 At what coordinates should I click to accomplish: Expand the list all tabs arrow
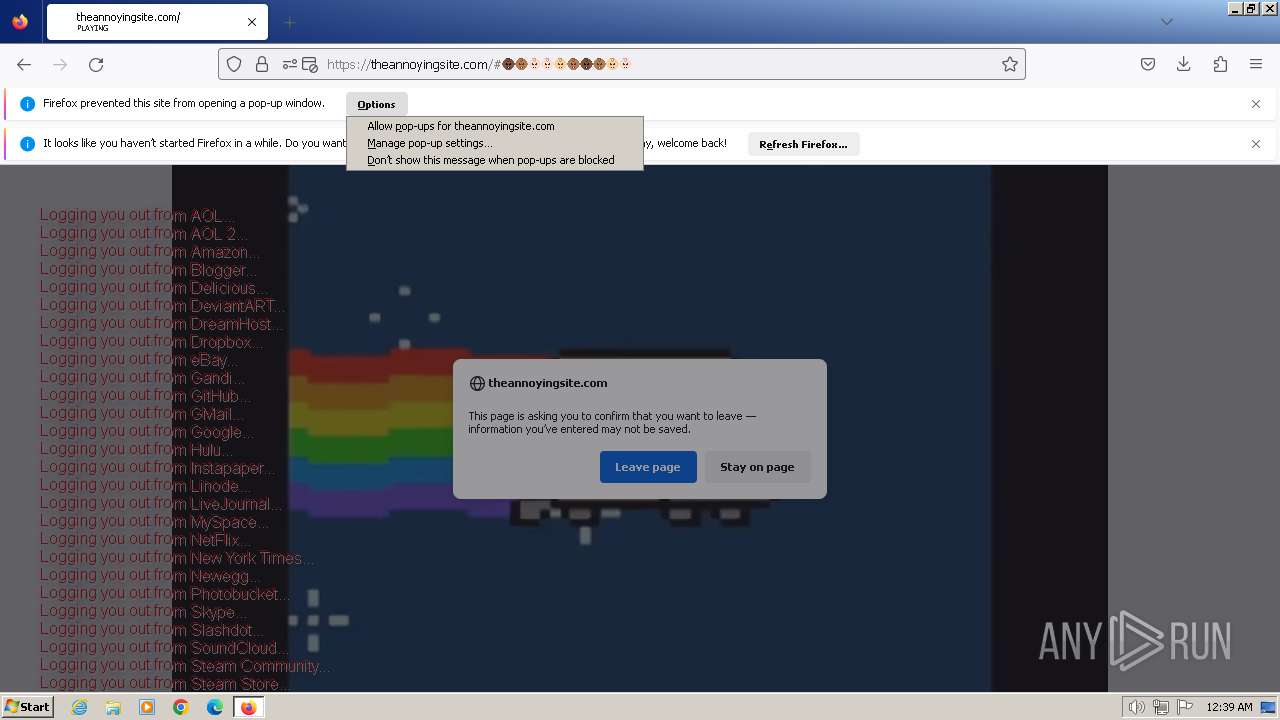(1167, 22)
